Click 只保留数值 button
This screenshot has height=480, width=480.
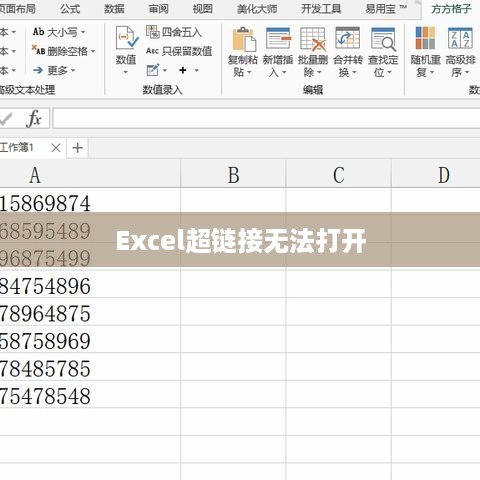click(x=179, y=51)
